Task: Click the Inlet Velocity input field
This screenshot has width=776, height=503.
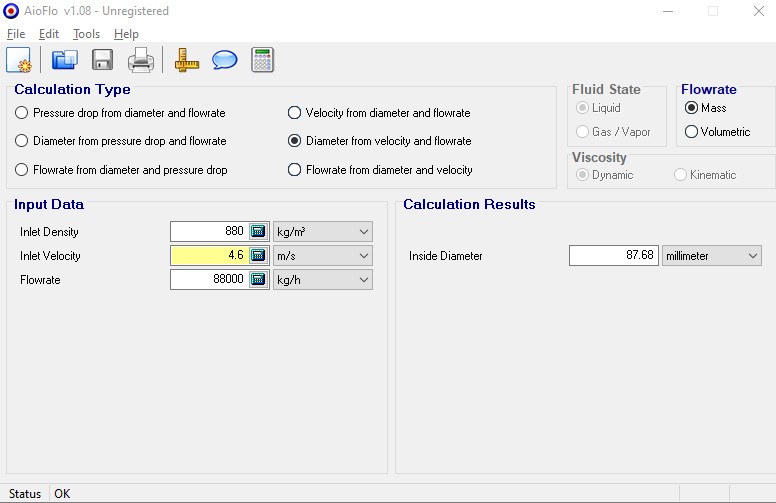Action: click(x=209, y=256)
